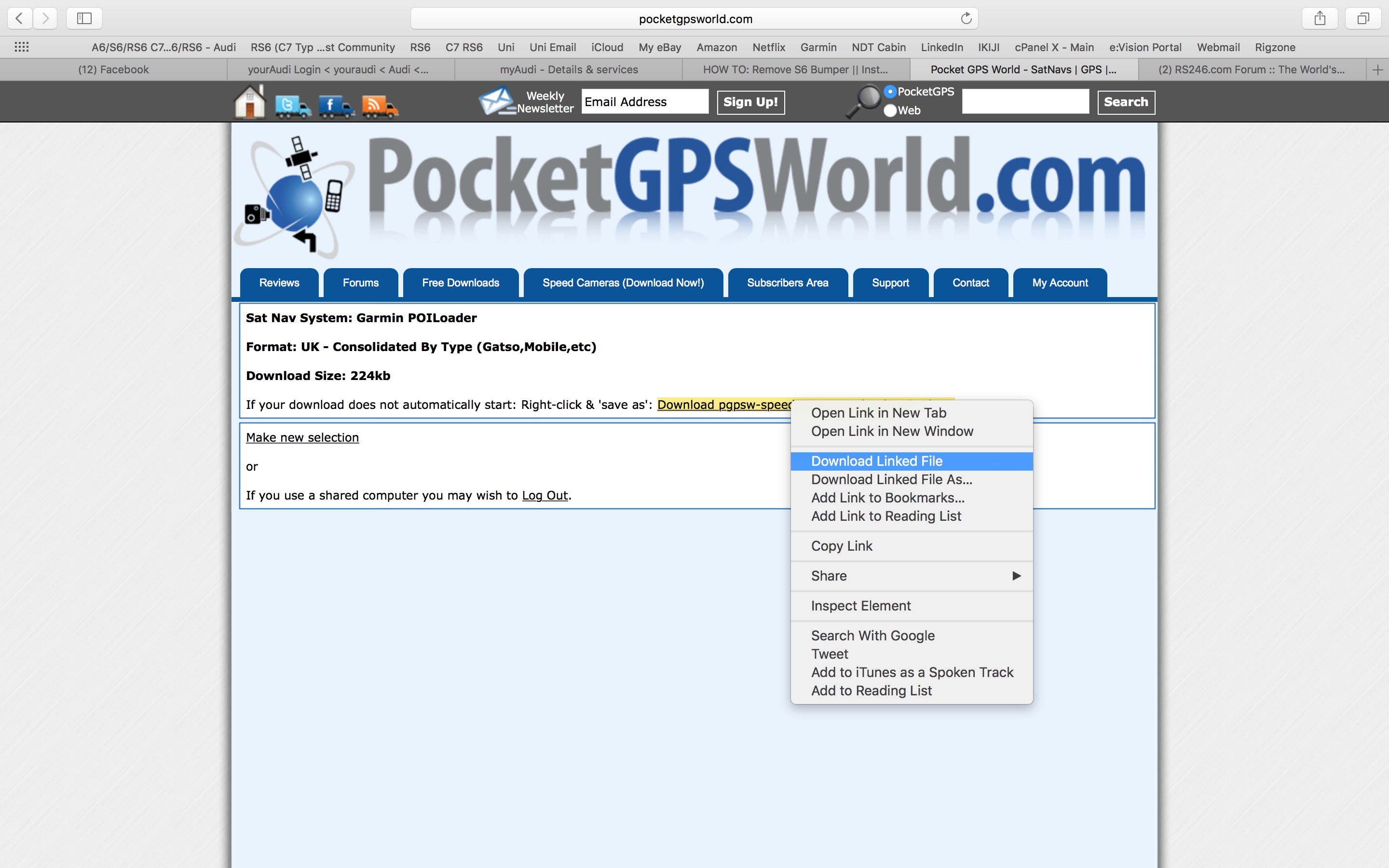This screenshot has height=868, width=1389.
Task: Switch to the myAudi Details tab
Action: point(568,69)
